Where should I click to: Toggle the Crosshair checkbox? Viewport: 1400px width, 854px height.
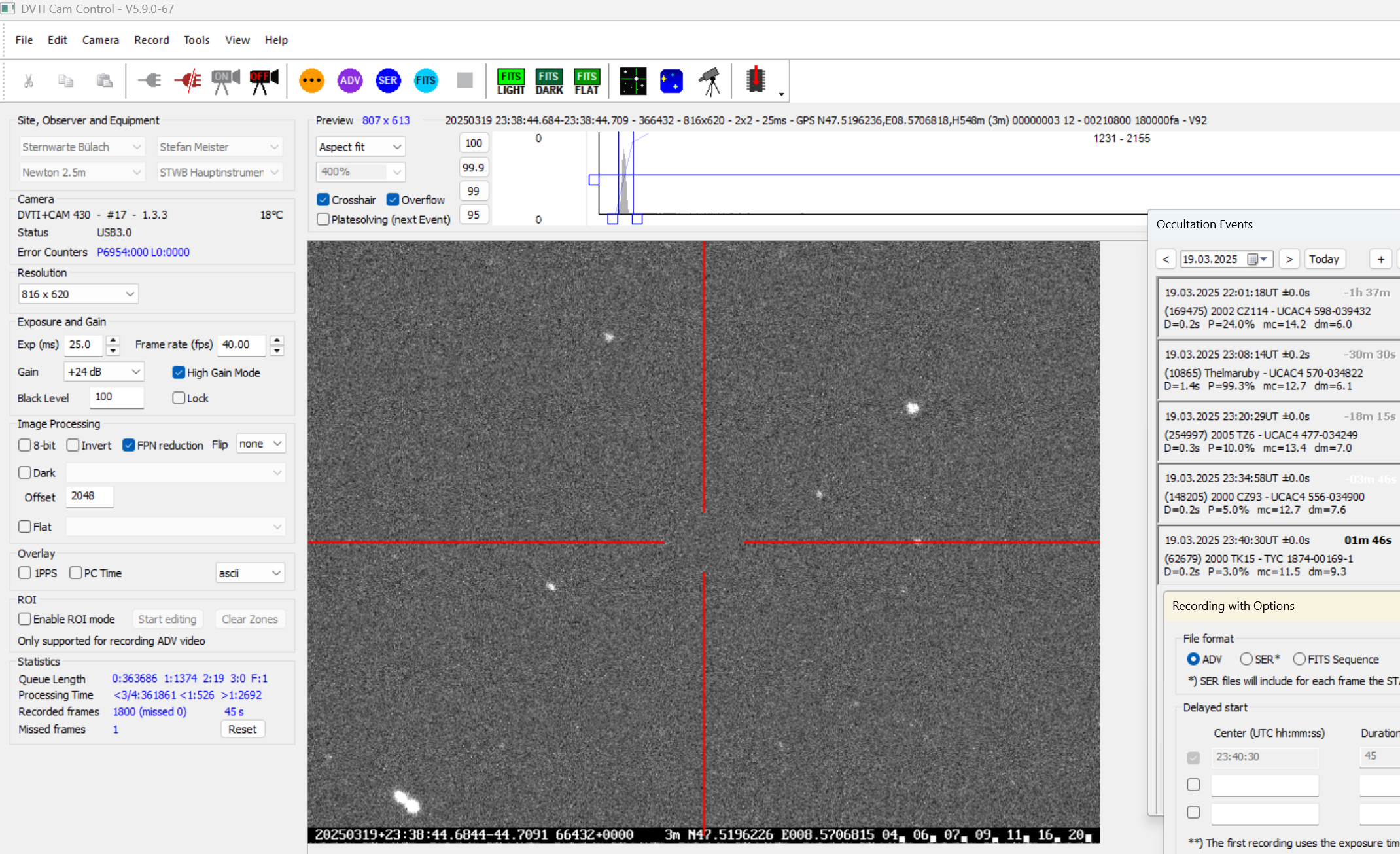pos(323,200)
